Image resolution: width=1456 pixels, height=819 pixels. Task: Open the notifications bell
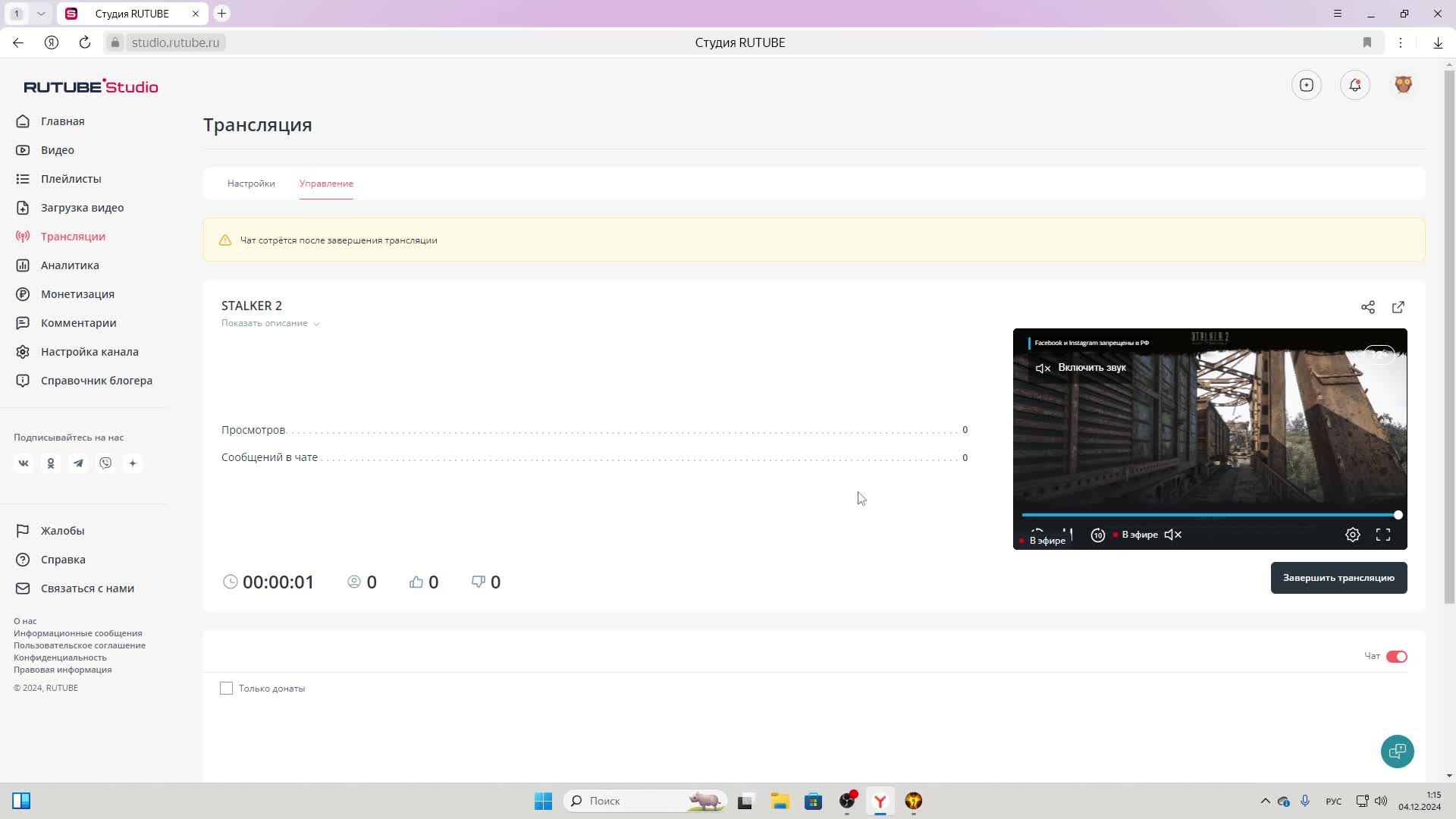(1354, 85)
